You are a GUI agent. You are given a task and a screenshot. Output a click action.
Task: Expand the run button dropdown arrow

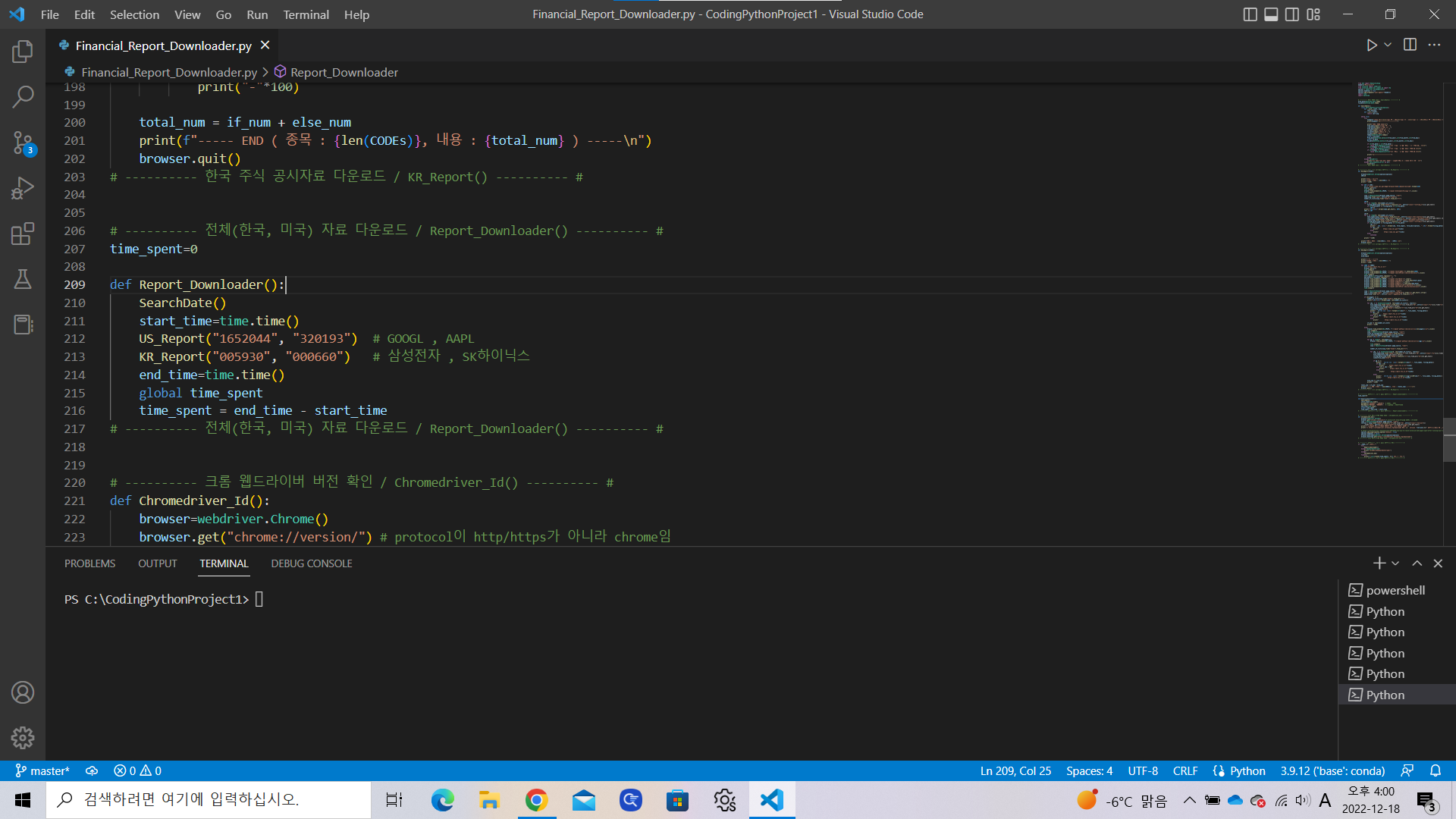coord(1388,45)
